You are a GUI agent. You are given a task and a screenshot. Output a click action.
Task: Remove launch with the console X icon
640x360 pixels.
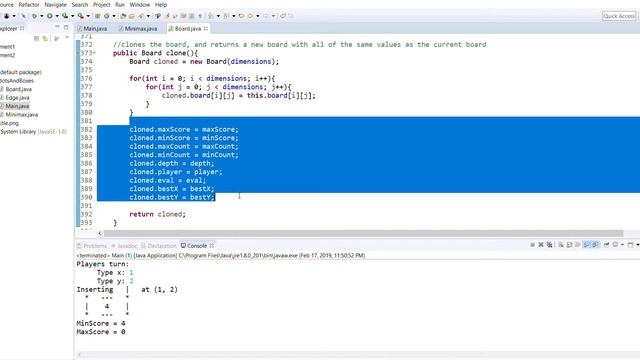(541, 245)
